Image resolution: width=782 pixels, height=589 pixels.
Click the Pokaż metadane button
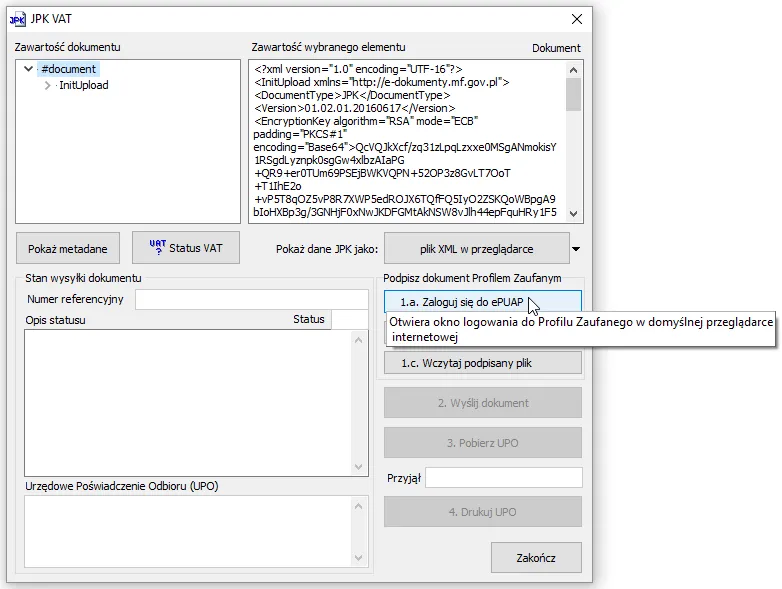click(68, 248)
